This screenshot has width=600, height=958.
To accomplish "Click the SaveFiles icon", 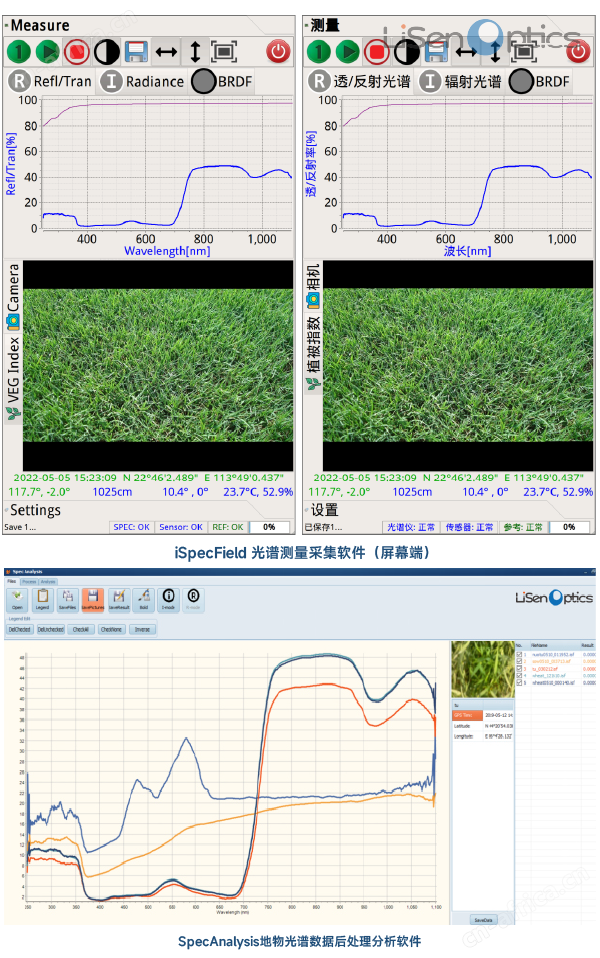I will [x=68, y=599].
